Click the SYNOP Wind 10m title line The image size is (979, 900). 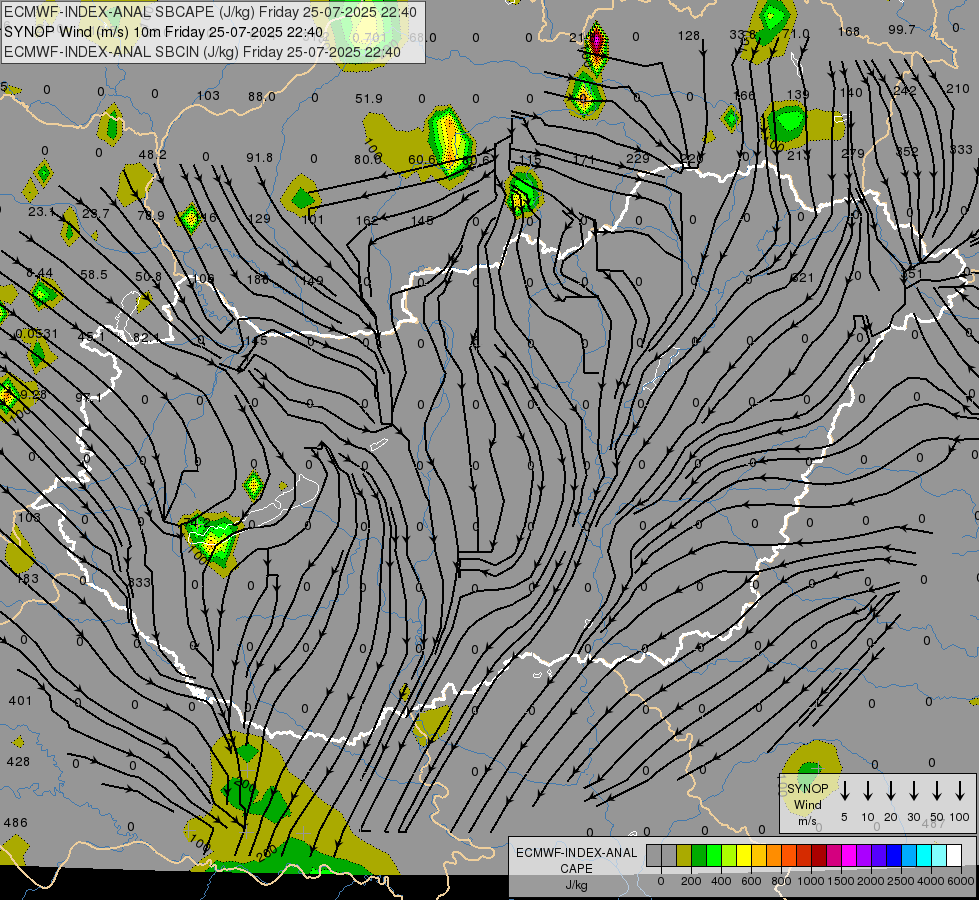pyautogui.click(x=164, y=32)
